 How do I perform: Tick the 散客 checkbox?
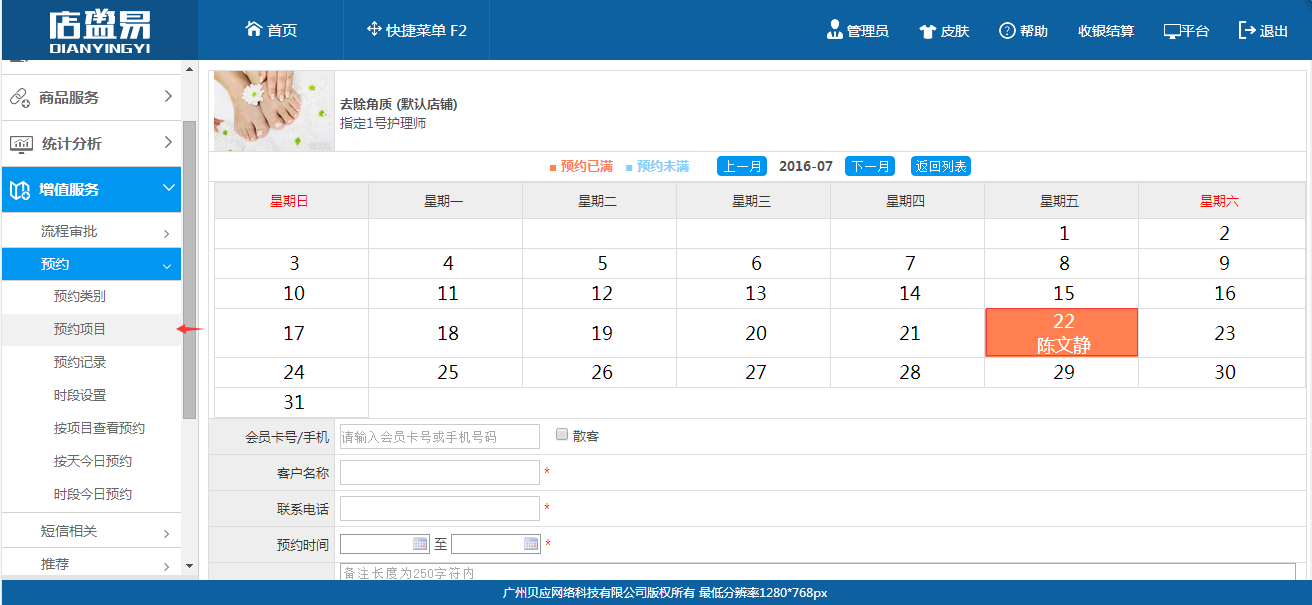[x=562, y=435]
